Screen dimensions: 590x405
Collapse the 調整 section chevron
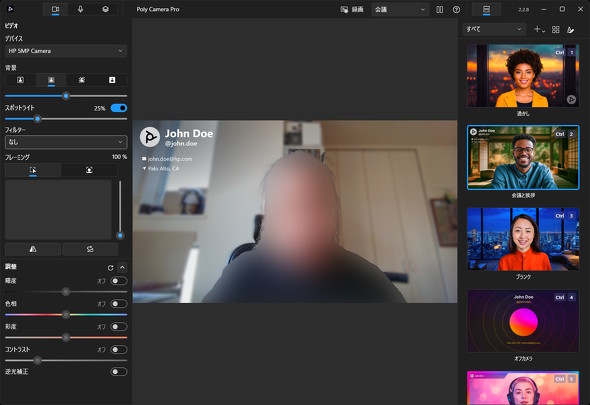coord(122,267)
